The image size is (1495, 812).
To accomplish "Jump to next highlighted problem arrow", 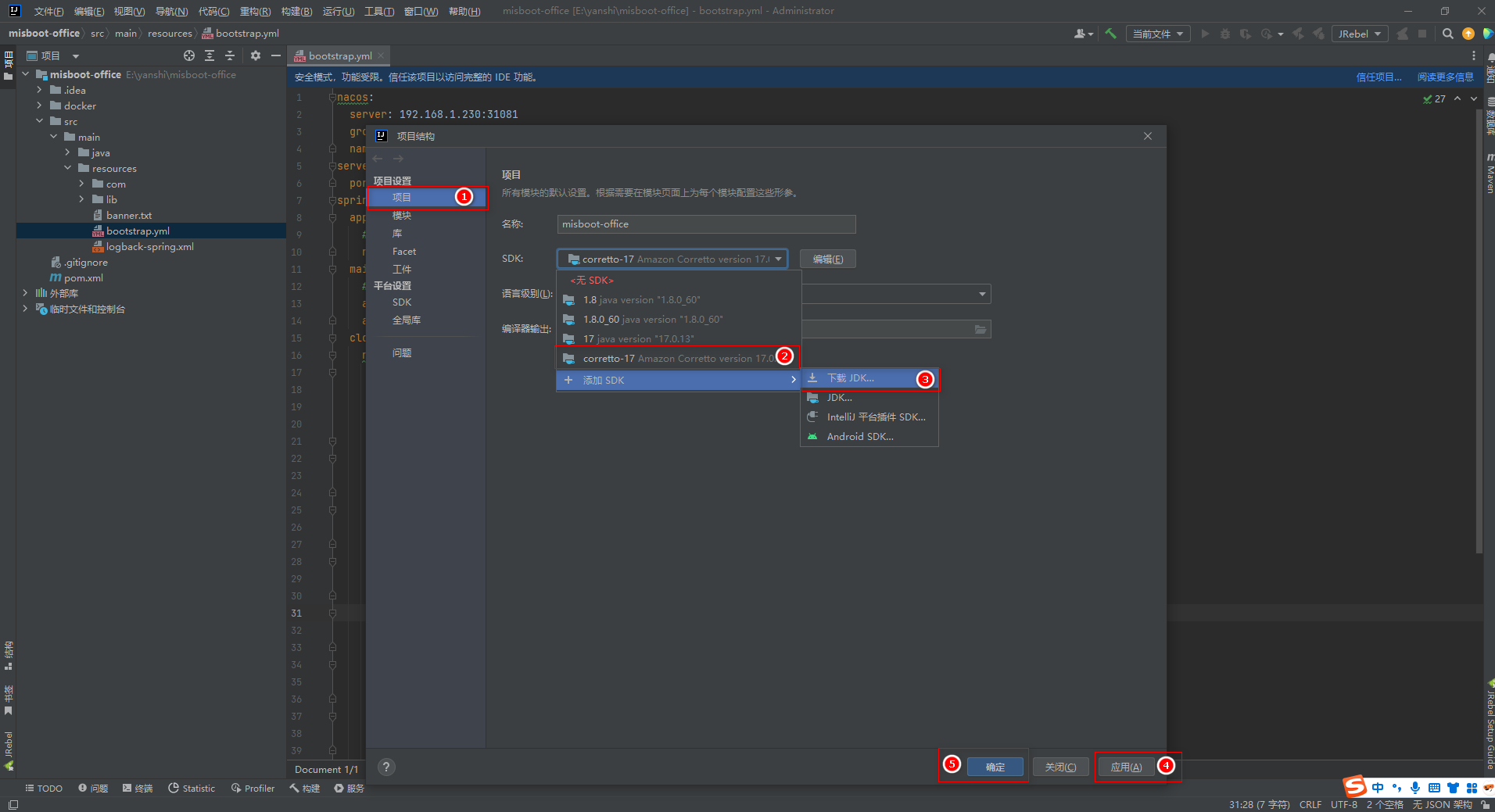I will (x=1474, y=99).
